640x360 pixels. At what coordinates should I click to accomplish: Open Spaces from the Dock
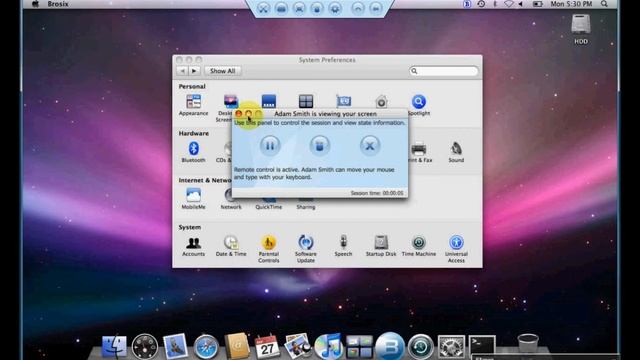[359, 347]
